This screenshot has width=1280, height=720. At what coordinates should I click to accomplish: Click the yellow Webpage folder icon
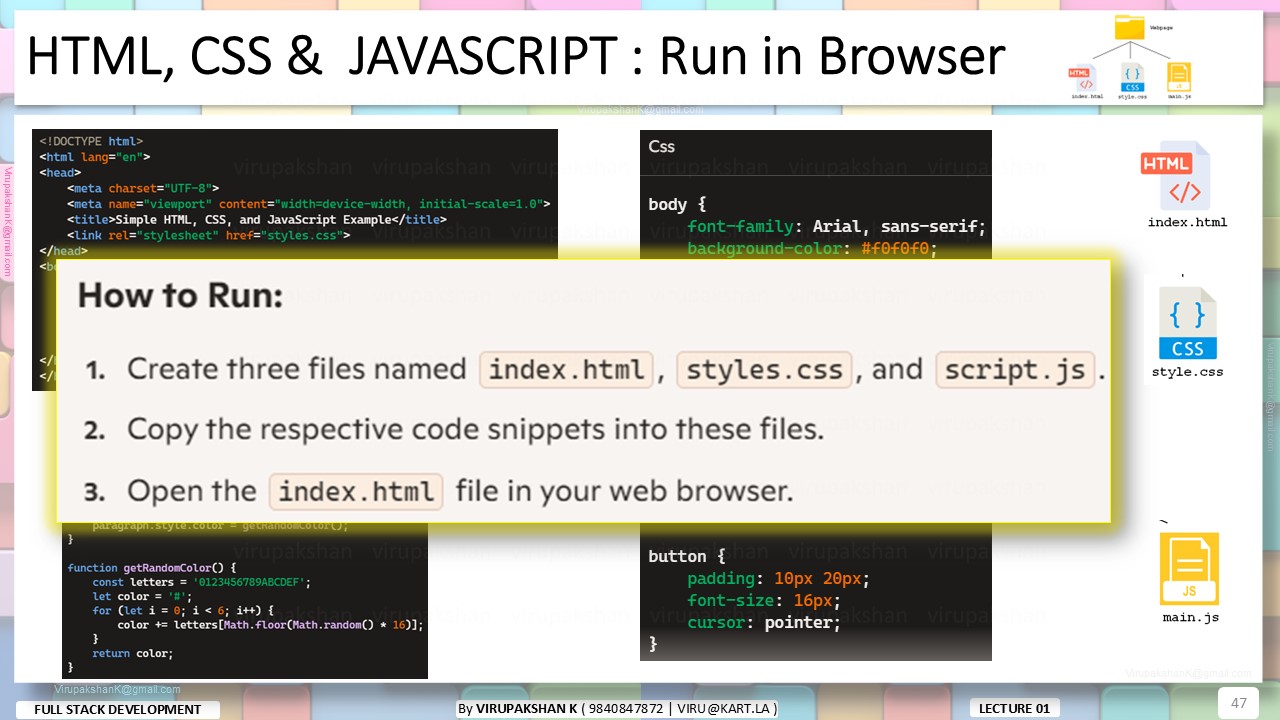click(1130, 27)
